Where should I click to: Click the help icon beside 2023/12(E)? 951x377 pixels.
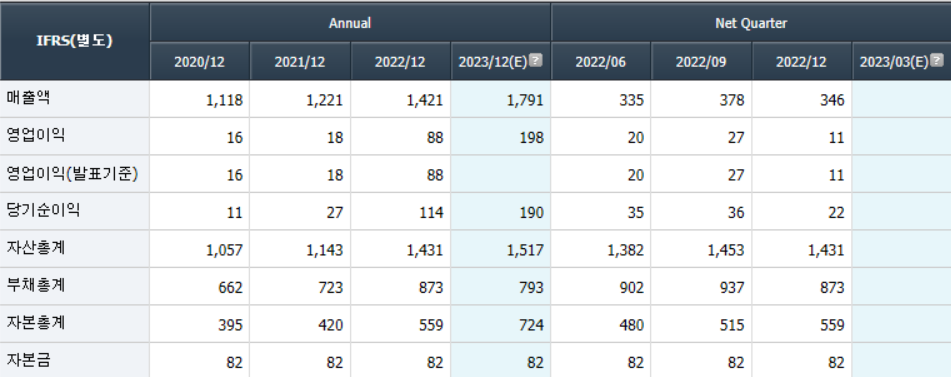(x=536, y=61)
